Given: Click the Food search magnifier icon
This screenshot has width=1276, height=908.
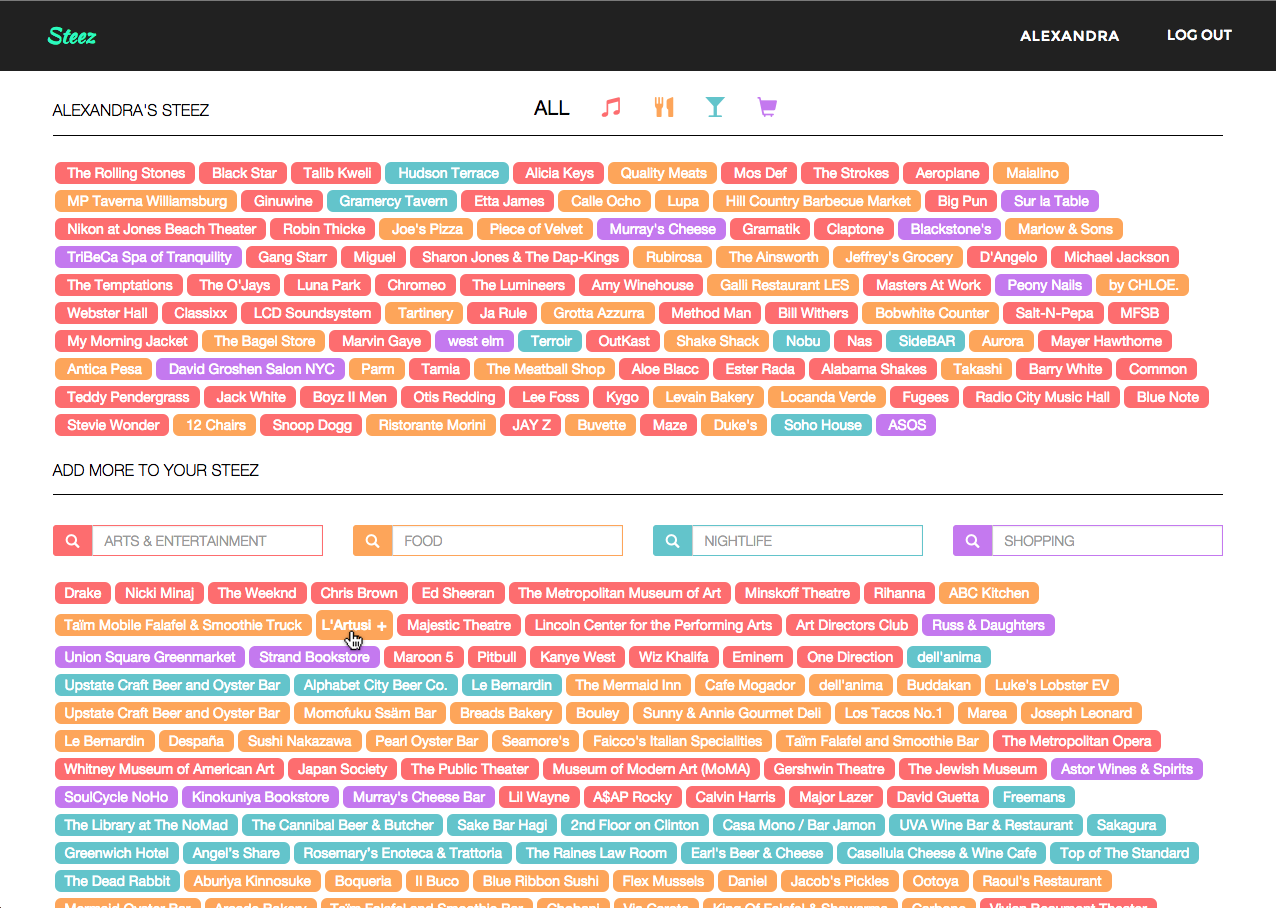Looking at the screenshot, I should coord(372,541).
